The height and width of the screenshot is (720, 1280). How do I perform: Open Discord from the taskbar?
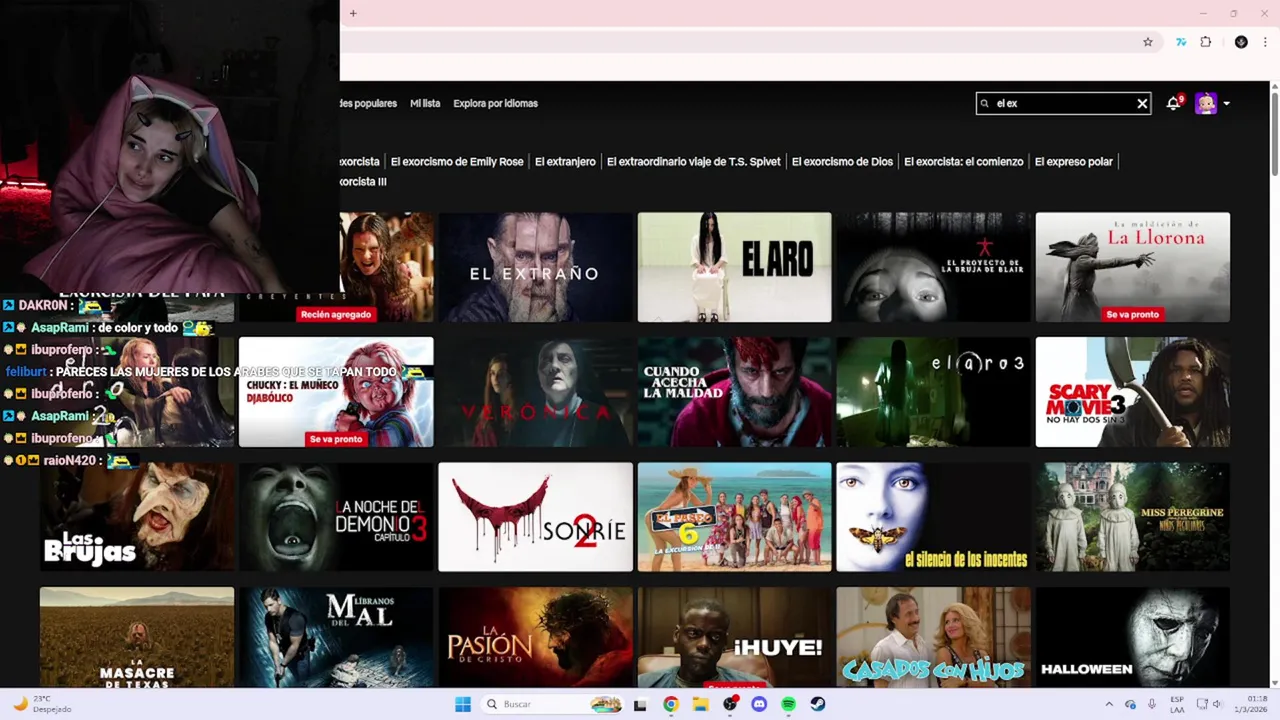point(759,704)
